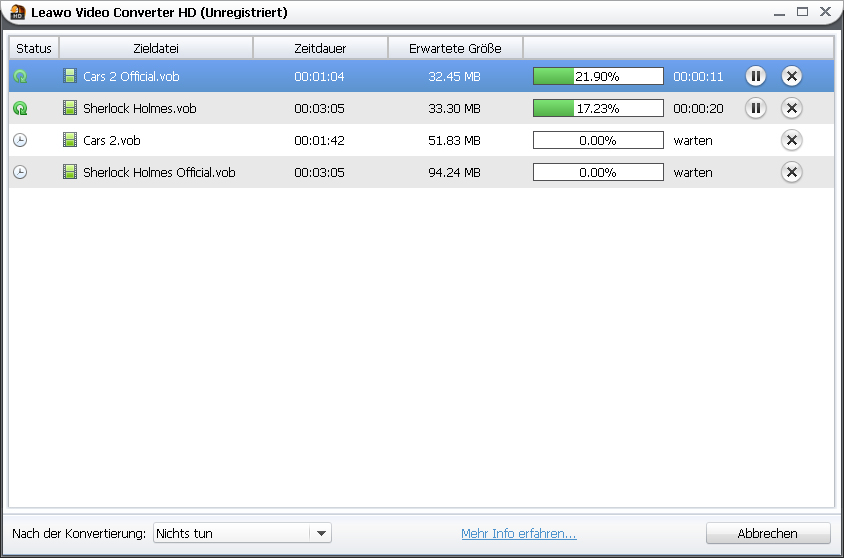Click the Leawo app icon in the title bar

pyautogui.click(x=18, y=12)
